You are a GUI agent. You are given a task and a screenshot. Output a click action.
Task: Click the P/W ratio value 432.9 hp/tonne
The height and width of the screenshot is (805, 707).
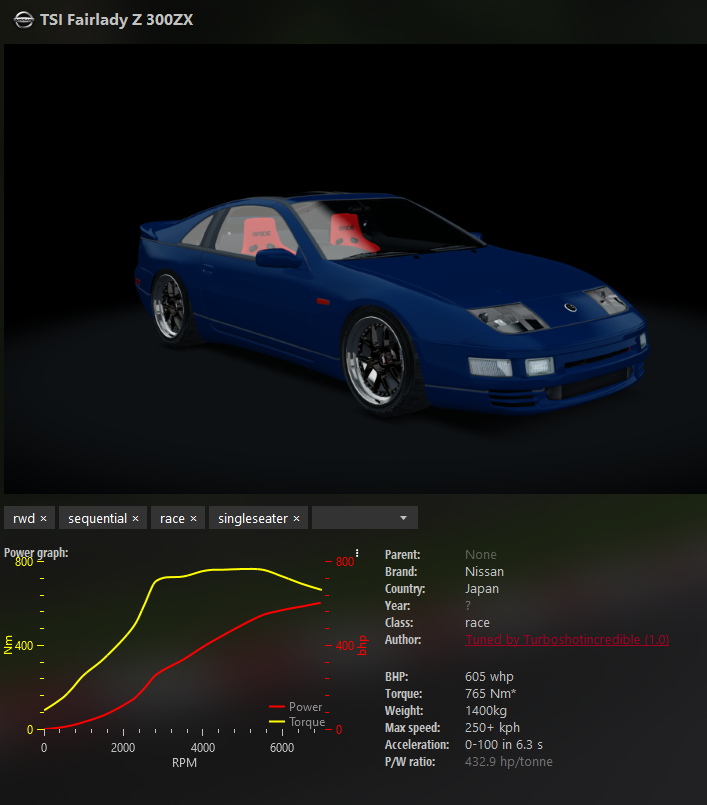(x=509, y=761)
